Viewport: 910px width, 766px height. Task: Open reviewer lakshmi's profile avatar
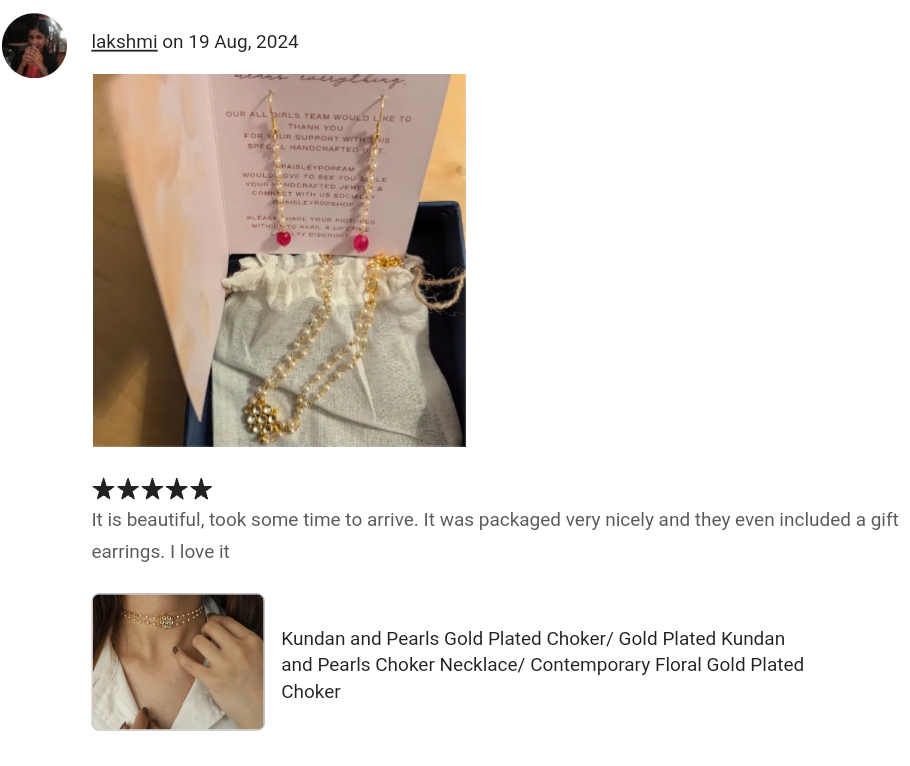pyautogui.click(x=34, y=45)
